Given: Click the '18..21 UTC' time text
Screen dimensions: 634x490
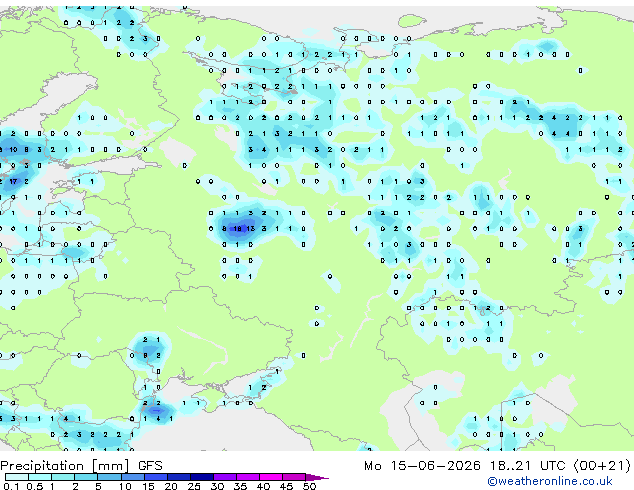Looking at the screenshot, I should tap(527, 466).
